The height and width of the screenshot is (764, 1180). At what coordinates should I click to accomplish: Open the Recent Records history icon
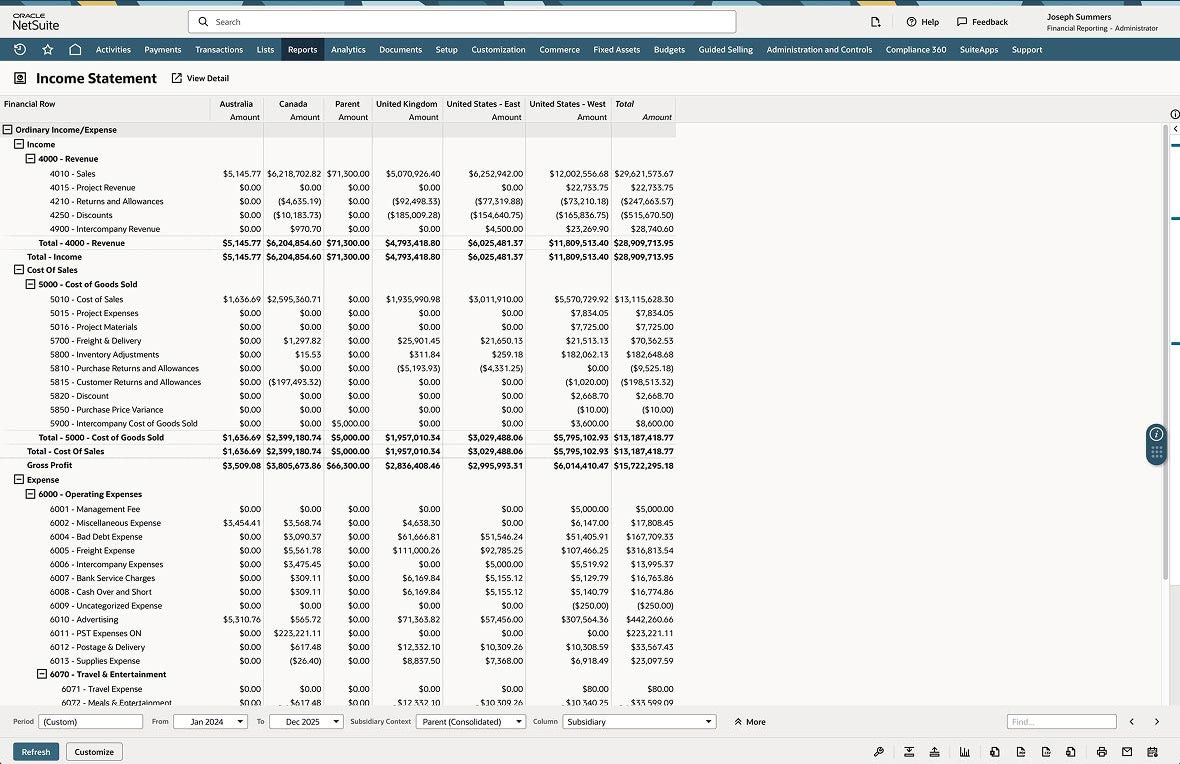[20, 50]
